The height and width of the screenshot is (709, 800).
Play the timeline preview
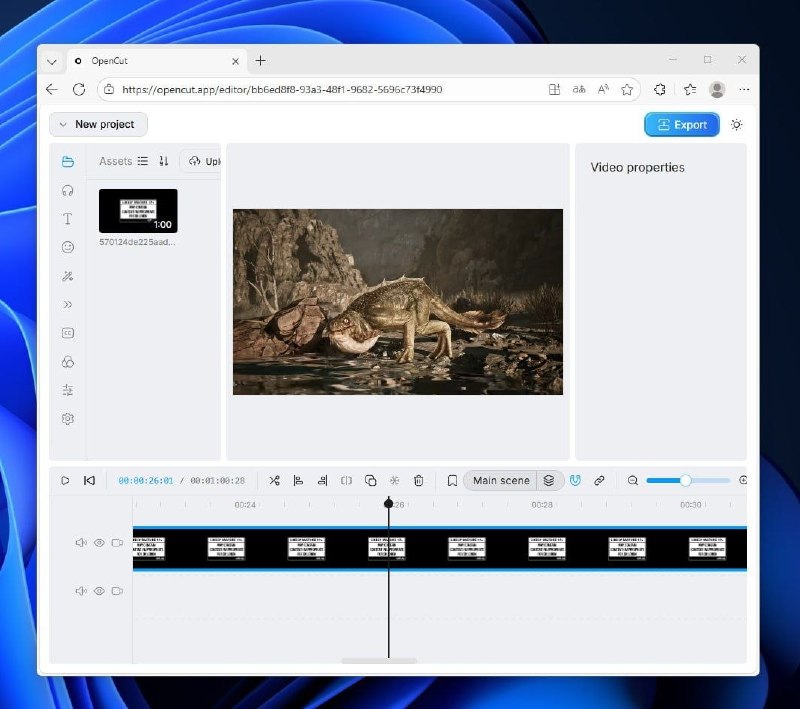(x=65, y=480)
